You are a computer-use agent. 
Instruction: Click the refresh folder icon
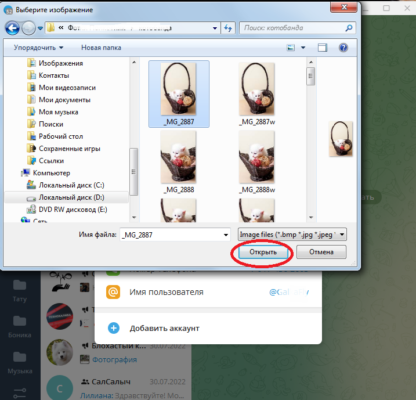pyautogui.click(x=228, y=28)
